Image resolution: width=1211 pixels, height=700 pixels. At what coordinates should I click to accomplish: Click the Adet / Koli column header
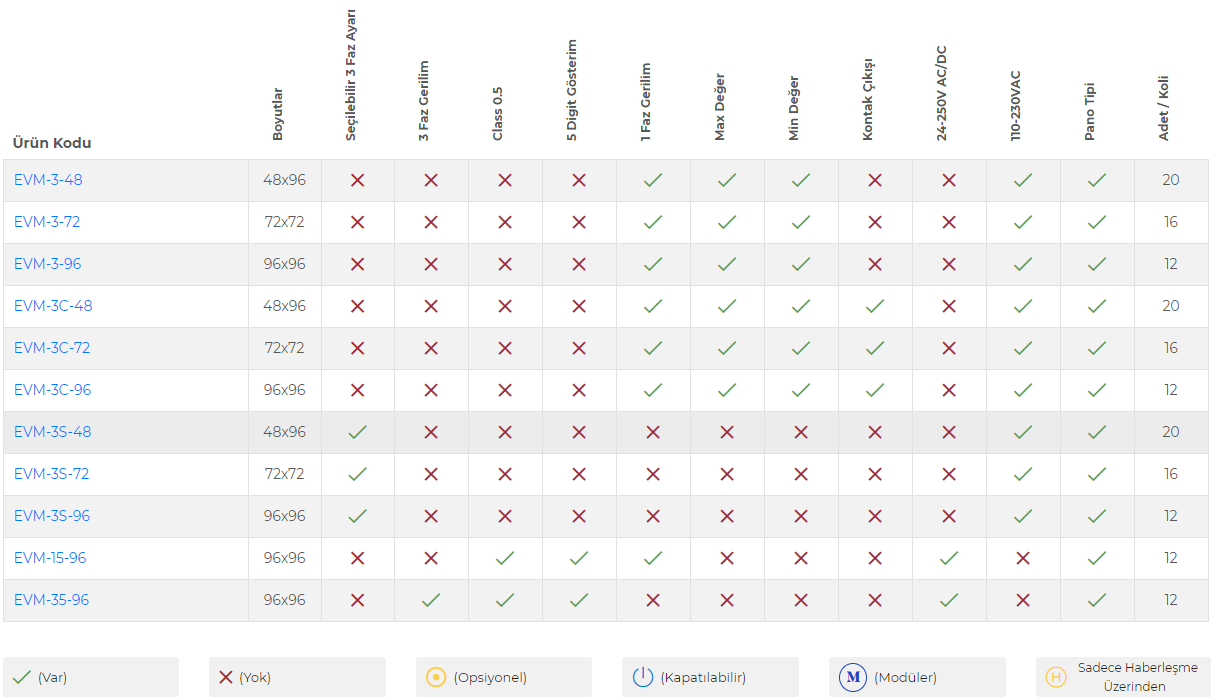tap(1164, 107)
